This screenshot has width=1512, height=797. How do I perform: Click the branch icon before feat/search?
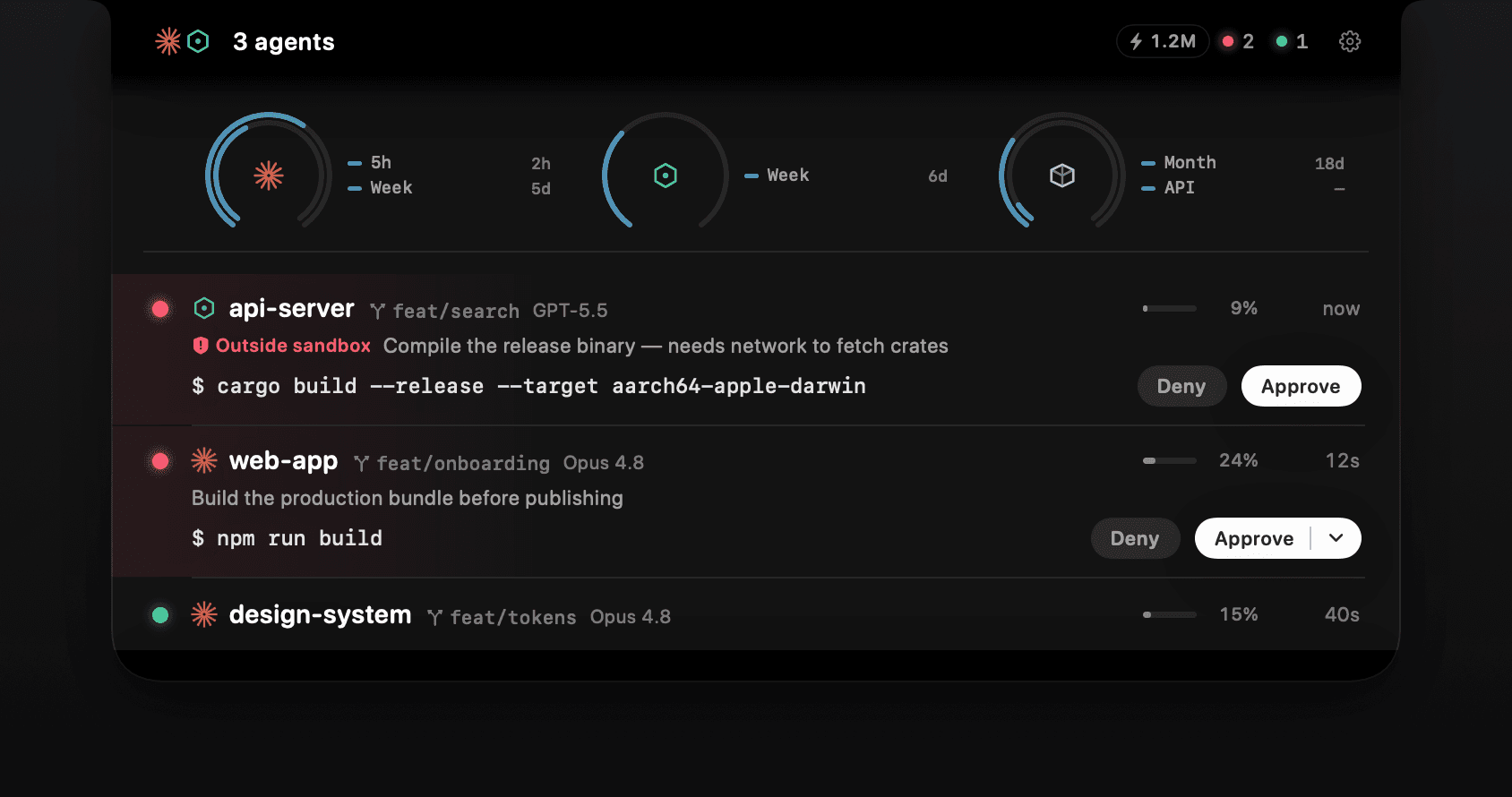[378, 311]
